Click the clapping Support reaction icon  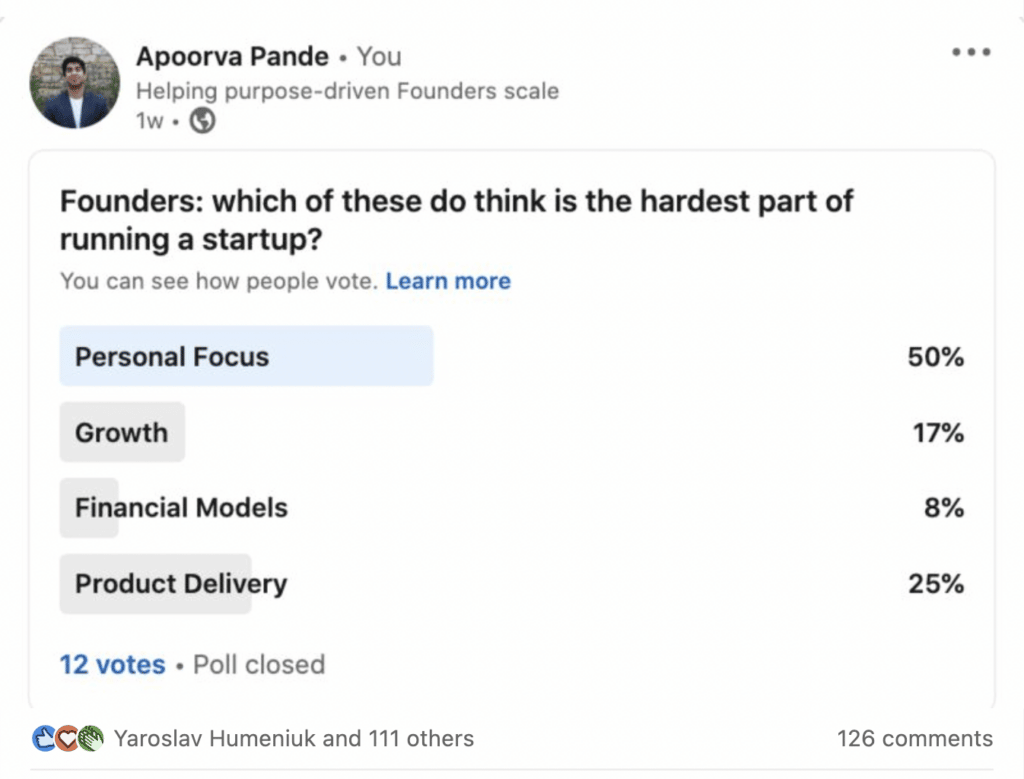click(90, 738)
